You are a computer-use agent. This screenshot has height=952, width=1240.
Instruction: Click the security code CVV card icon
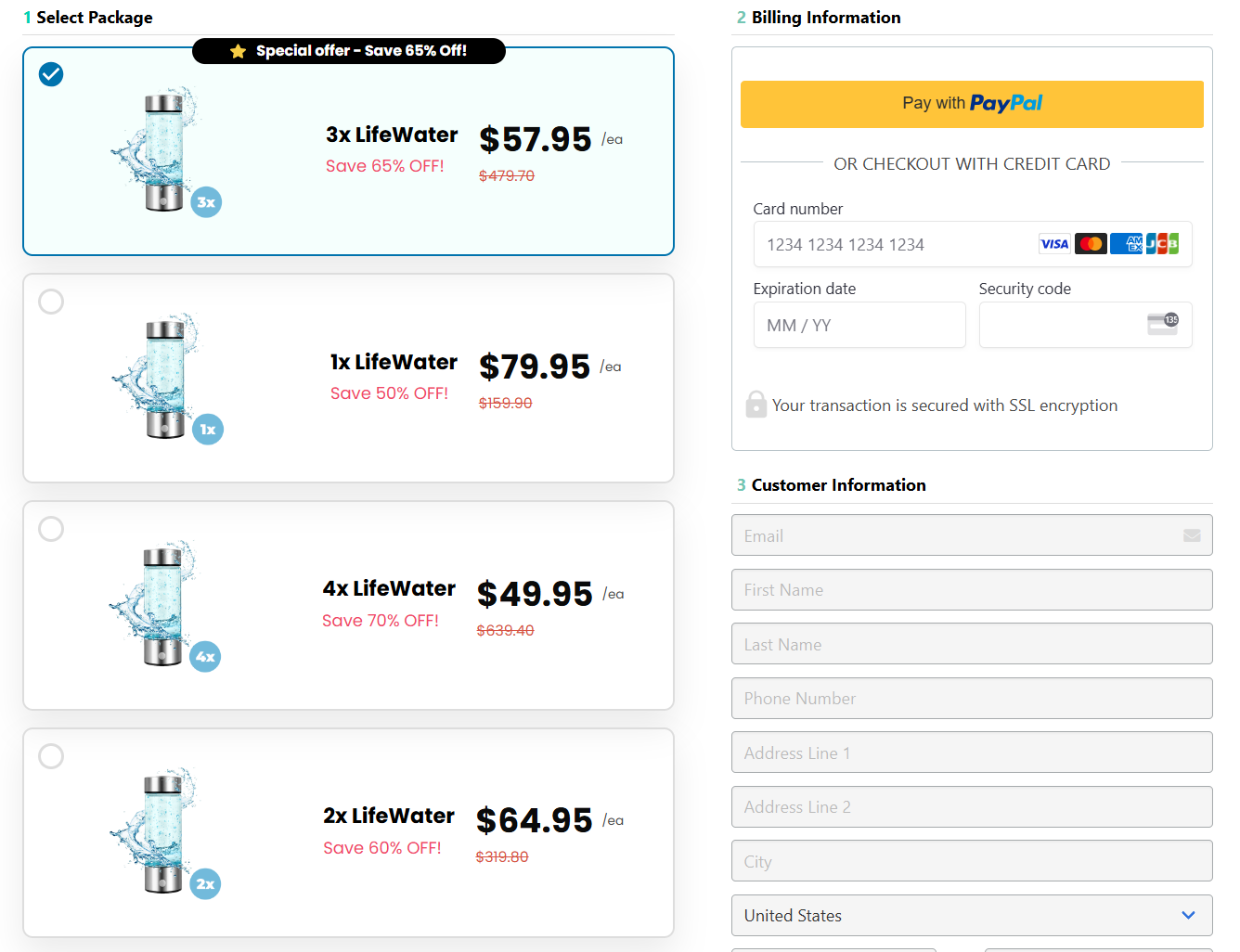[1163, 324]
